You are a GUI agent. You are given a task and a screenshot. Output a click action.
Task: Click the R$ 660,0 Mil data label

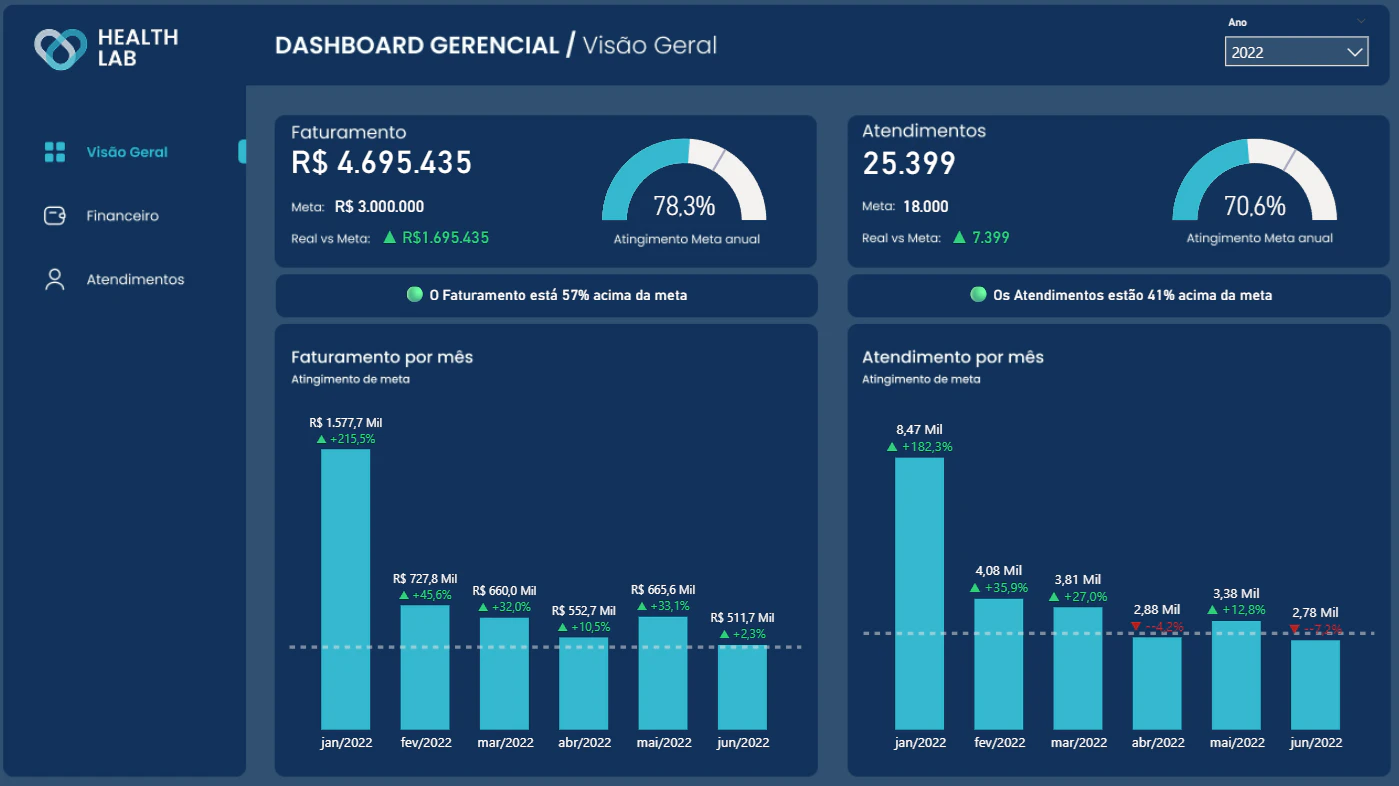pos(504,591)
